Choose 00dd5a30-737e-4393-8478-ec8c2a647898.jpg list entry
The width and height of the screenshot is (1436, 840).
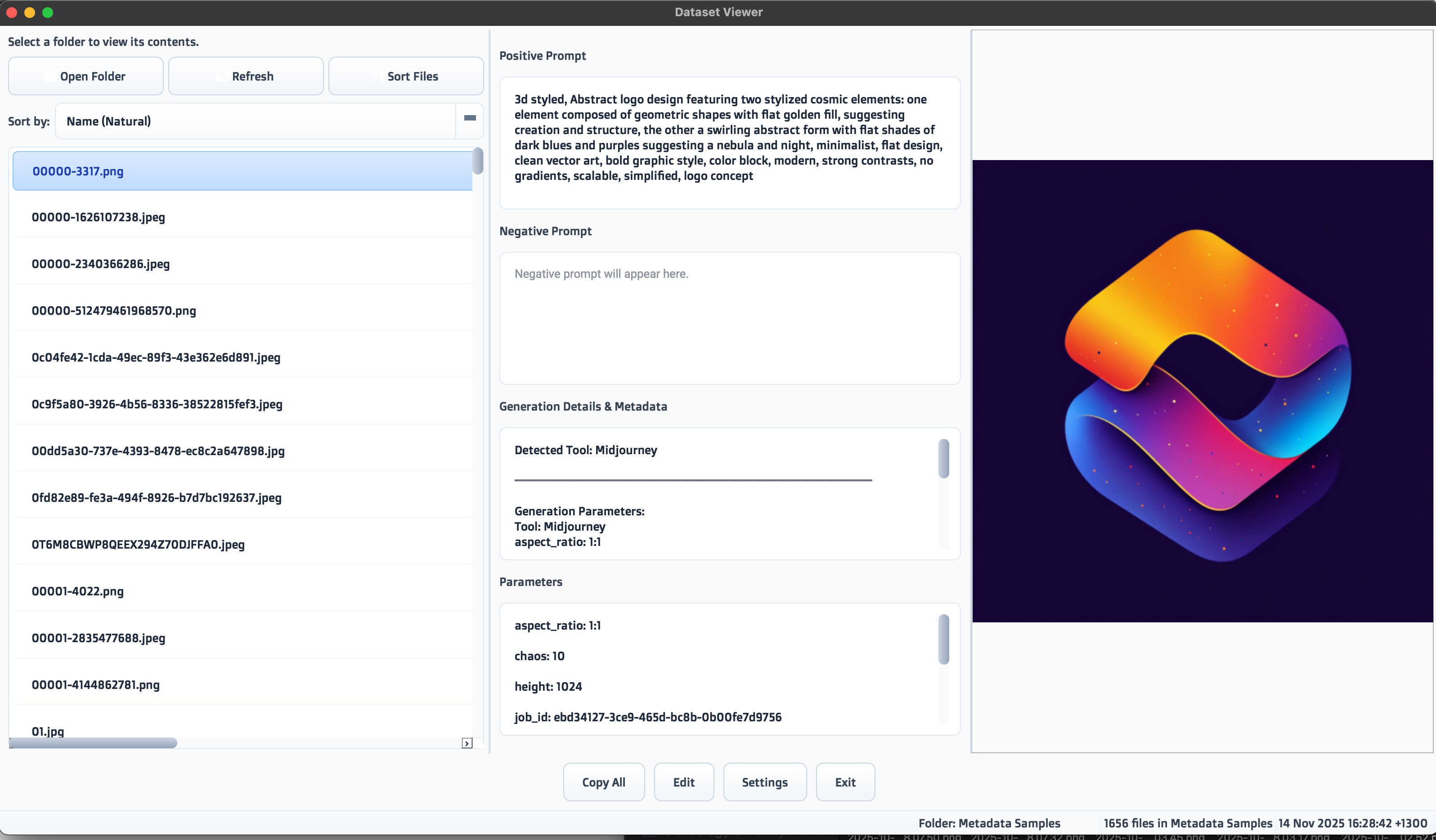(158, 451)
